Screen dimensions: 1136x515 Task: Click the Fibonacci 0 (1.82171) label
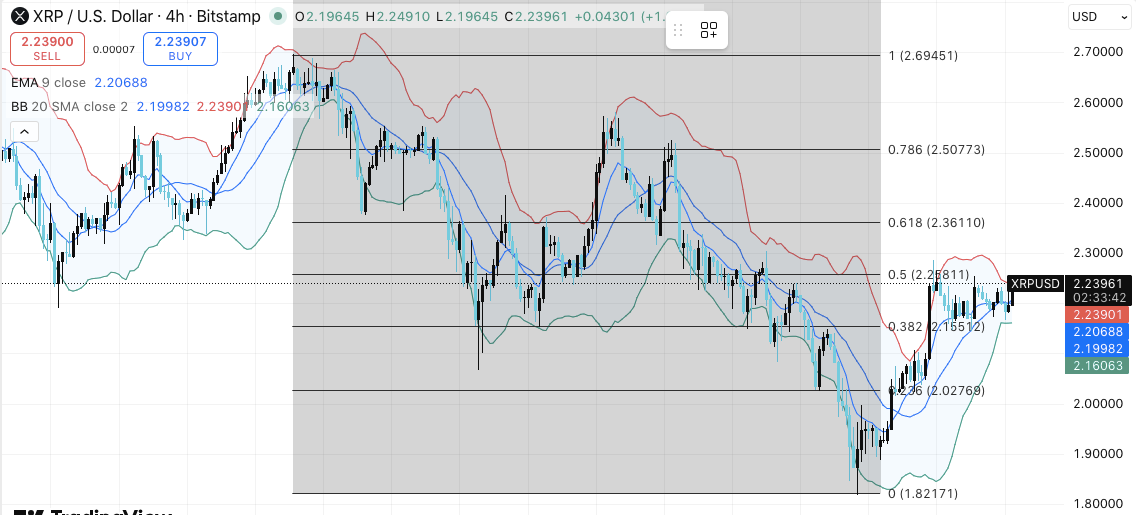tap(923, 494)
